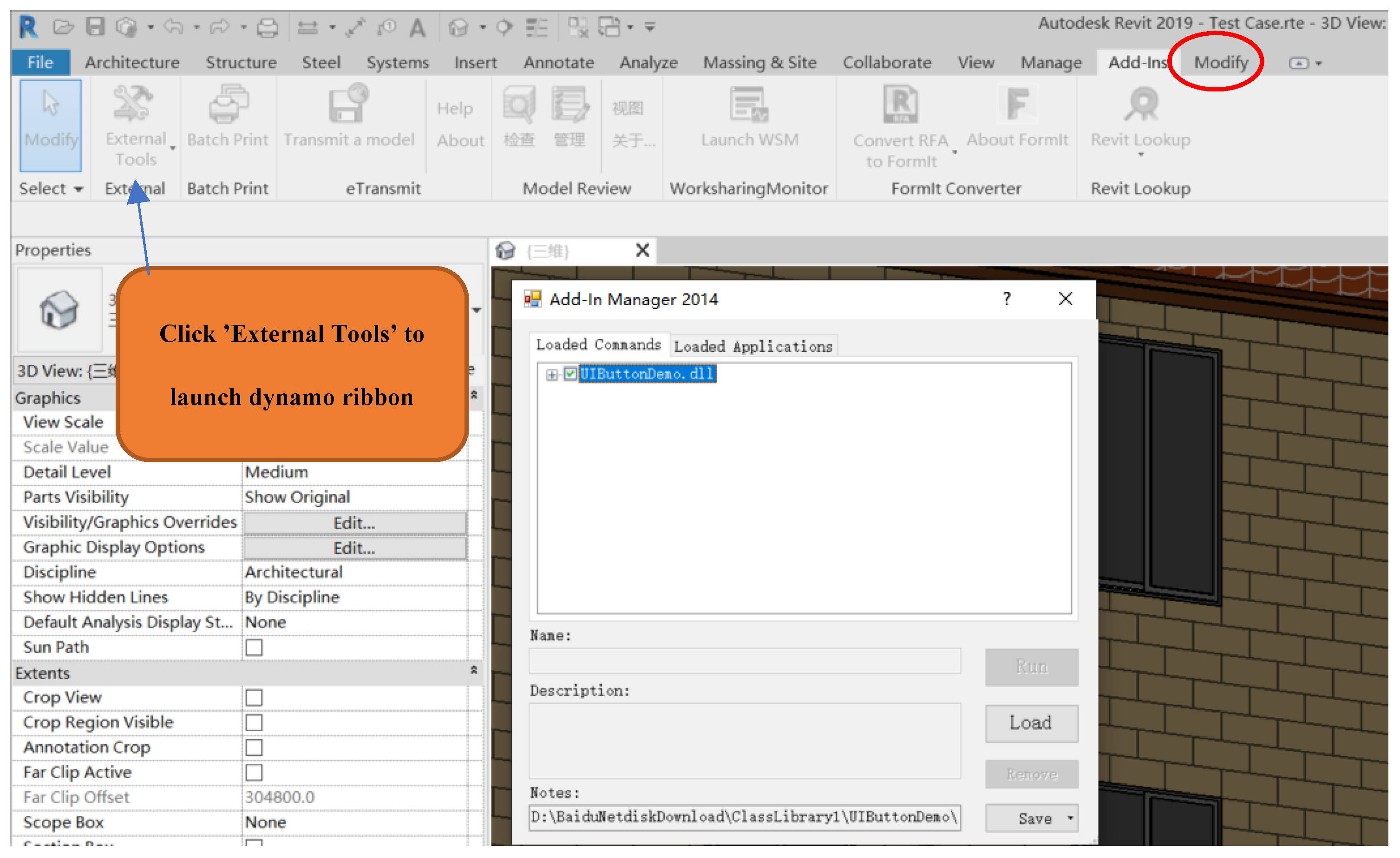Click the Notes path input field
The height and width of the screenshot is (858, 1400).
pyautogui.click(x=744, y=817)
